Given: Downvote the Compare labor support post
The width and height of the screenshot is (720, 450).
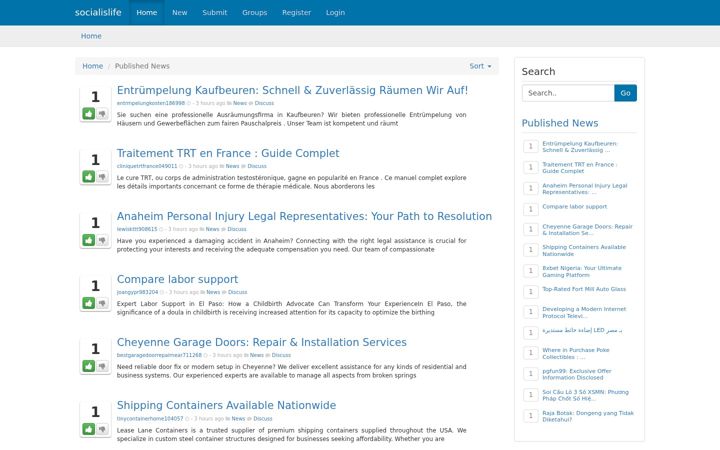Looking at the screenshot, I should coord(102,303).
